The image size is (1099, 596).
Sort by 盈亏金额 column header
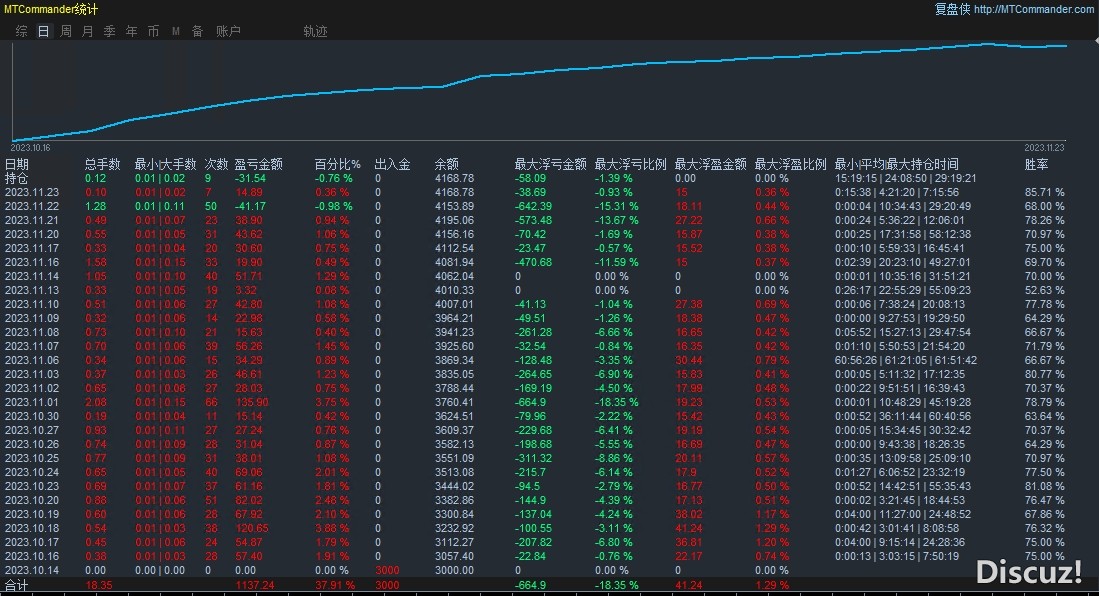[258, 164]
